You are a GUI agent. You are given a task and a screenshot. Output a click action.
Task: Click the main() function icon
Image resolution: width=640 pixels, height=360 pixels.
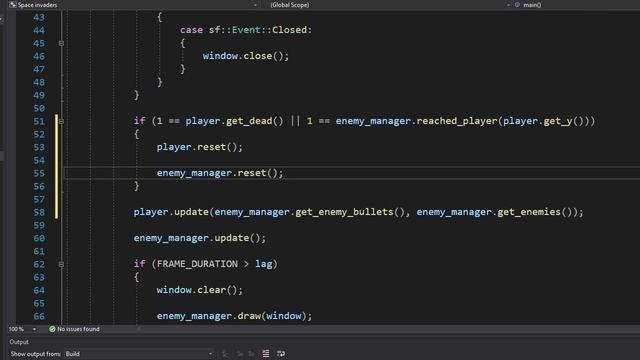click(x=517, y=5)
